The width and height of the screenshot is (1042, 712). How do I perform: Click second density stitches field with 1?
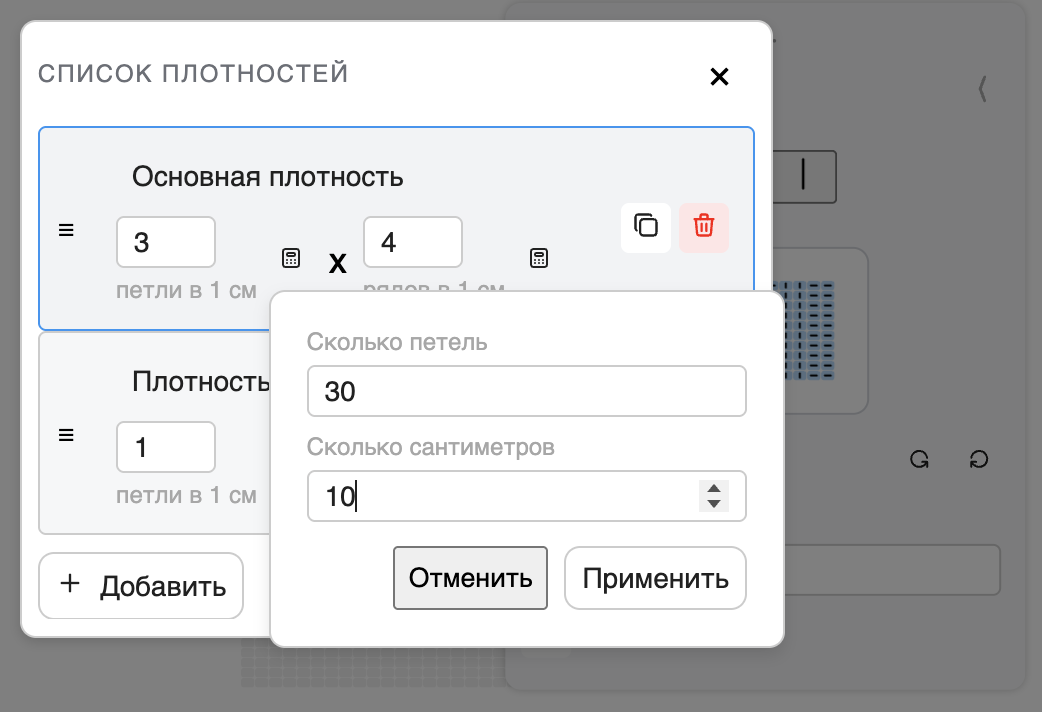point(166,447)
